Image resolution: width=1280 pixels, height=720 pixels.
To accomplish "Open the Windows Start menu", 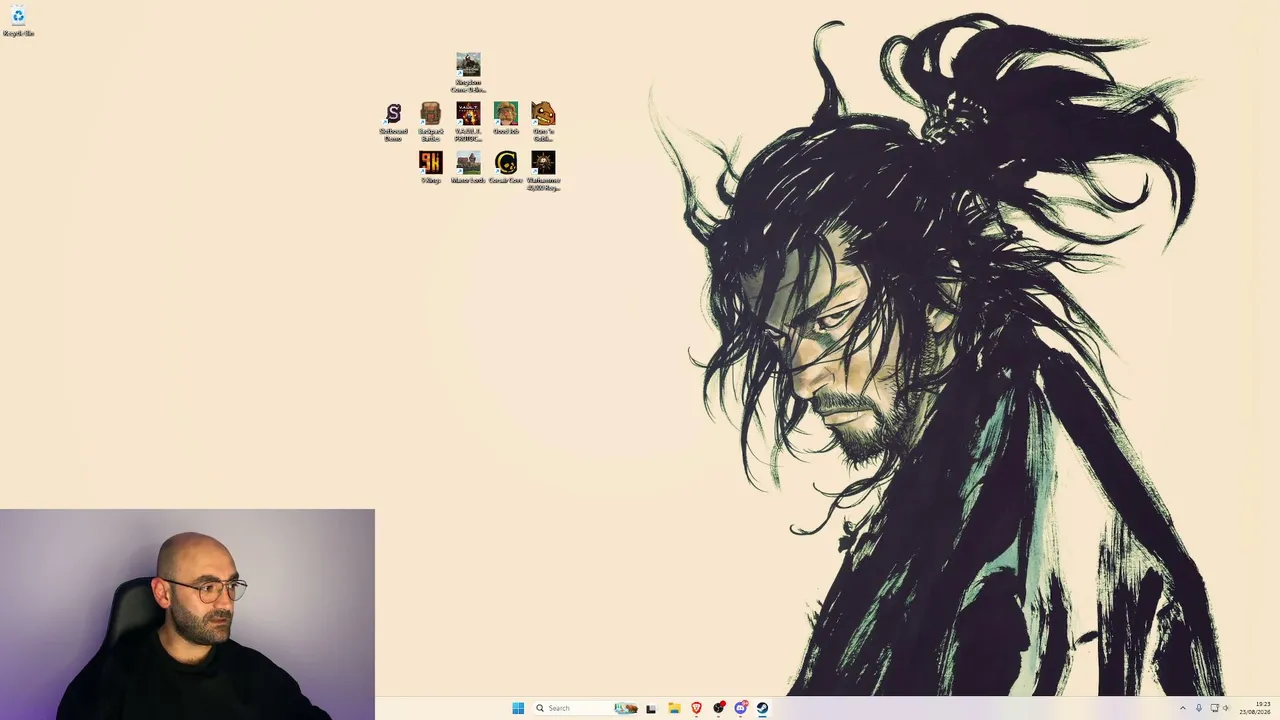I will (518, 708).
